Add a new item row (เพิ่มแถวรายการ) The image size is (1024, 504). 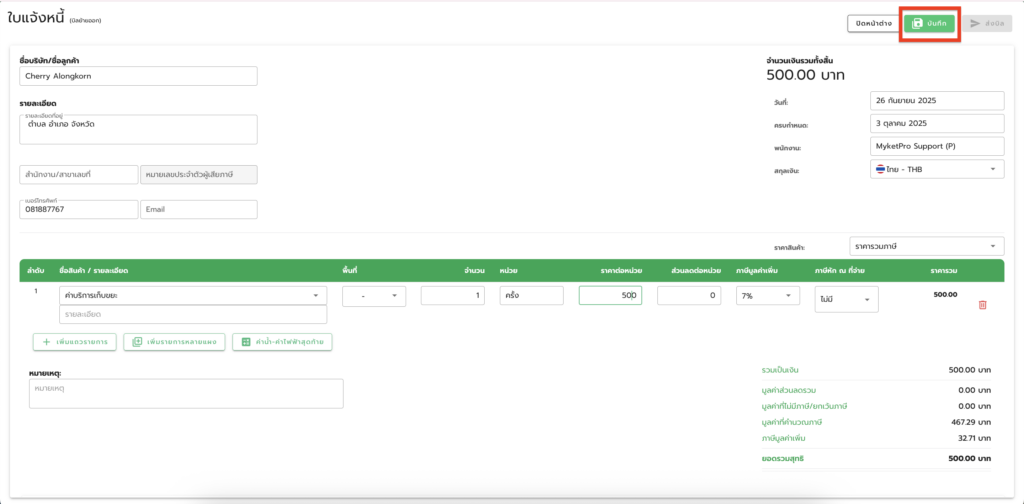[x=75, y=342]
